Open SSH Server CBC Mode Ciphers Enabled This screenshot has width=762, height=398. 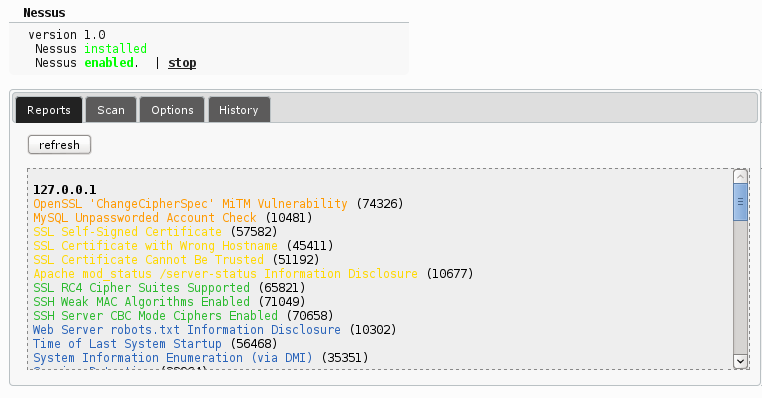coord(156,316)
